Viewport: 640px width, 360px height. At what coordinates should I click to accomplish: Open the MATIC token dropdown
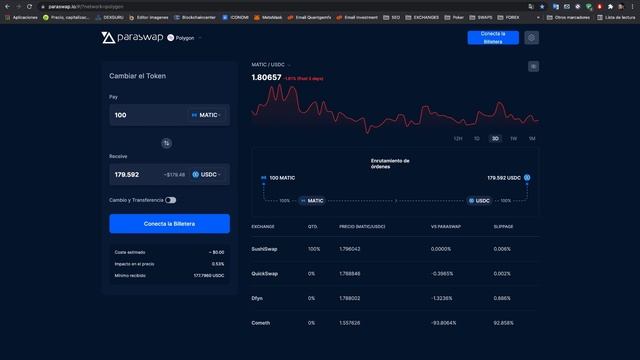tap(206, 115)
